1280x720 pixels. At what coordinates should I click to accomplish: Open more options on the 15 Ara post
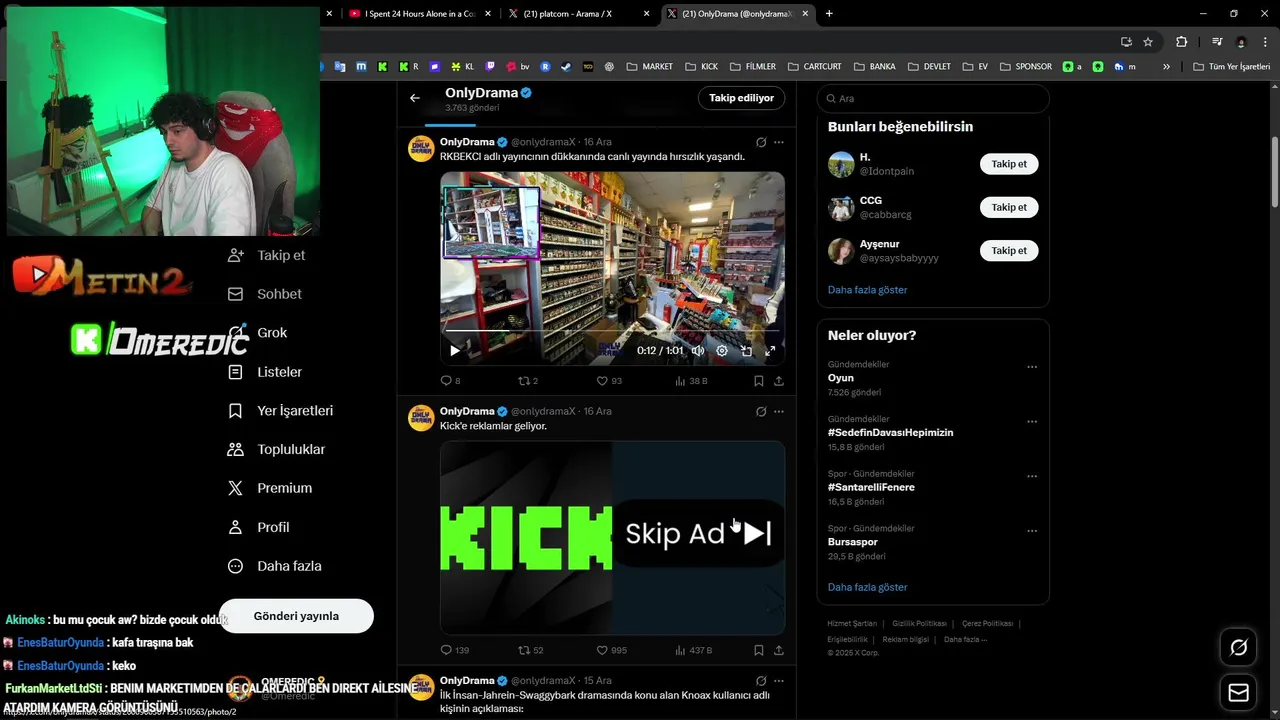(779, 680)
